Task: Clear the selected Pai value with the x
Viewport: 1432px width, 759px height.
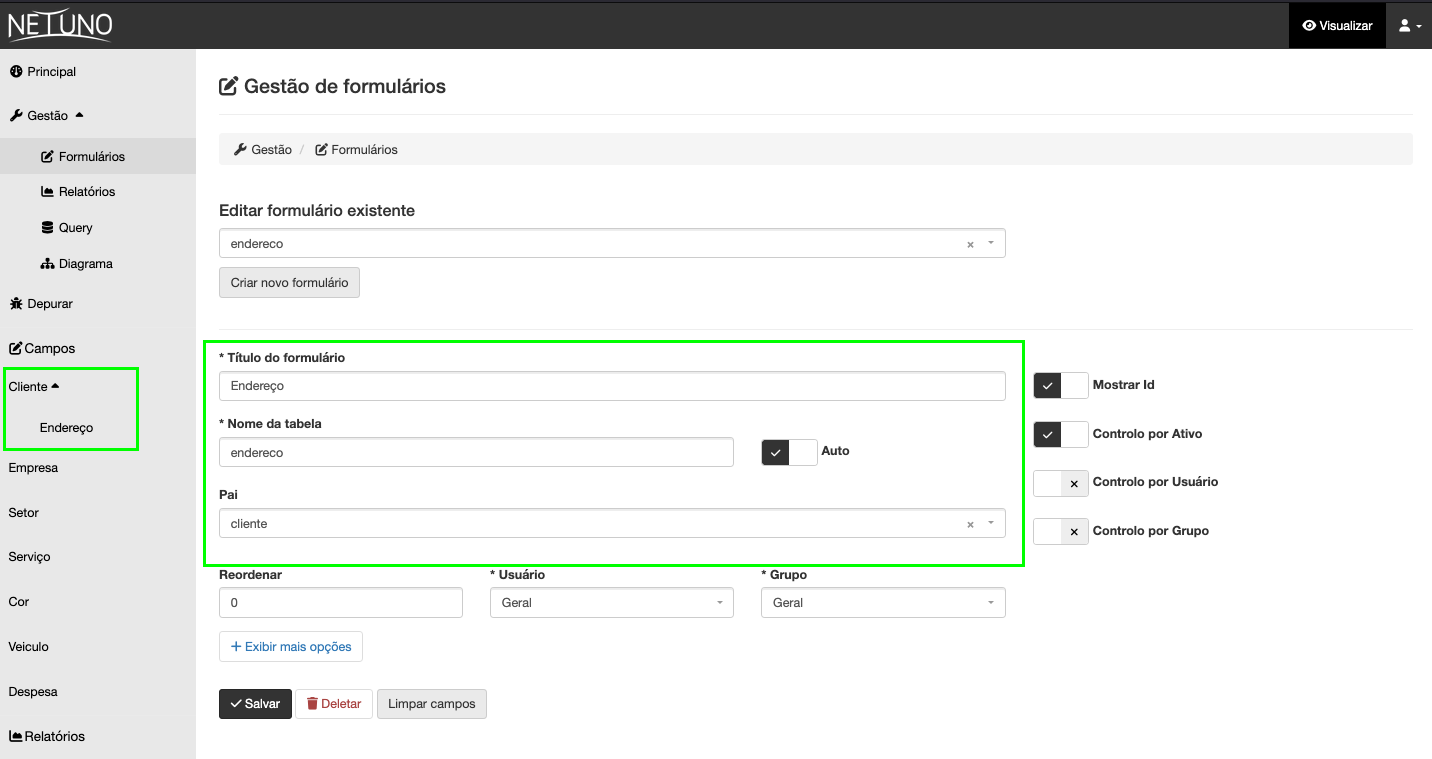Action: click(970, 525)
